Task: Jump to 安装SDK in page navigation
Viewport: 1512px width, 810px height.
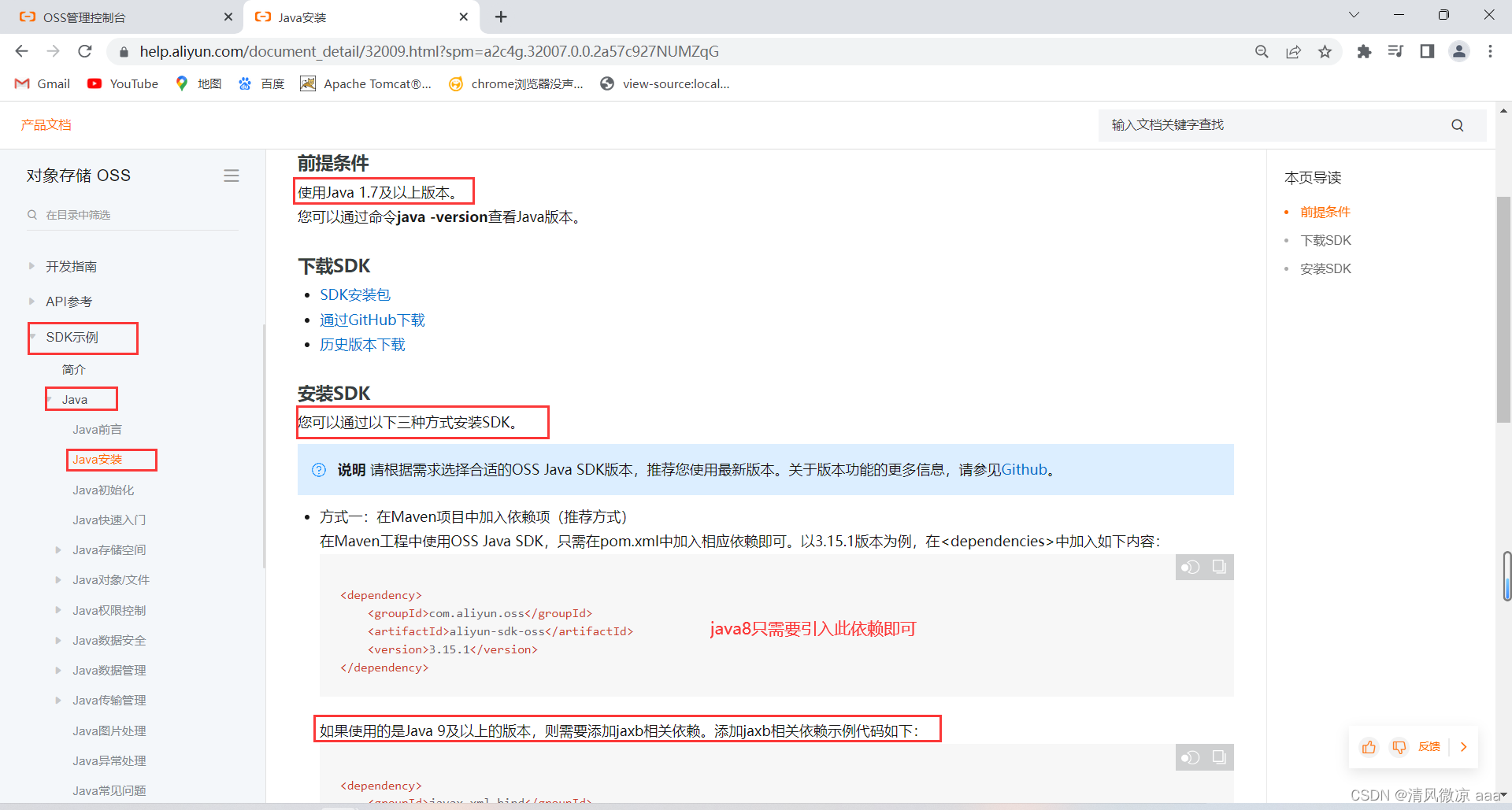Action: 1325,269
